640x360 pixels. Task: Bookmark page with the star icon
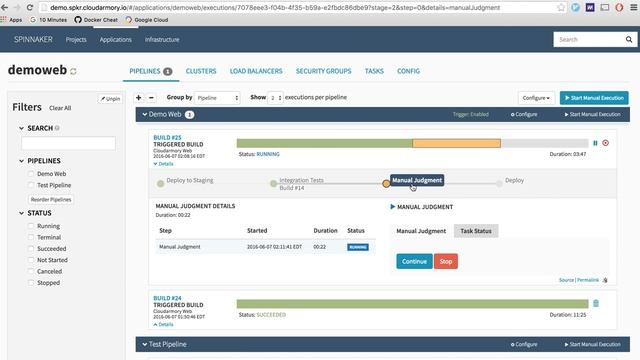[x=561, y=7]
